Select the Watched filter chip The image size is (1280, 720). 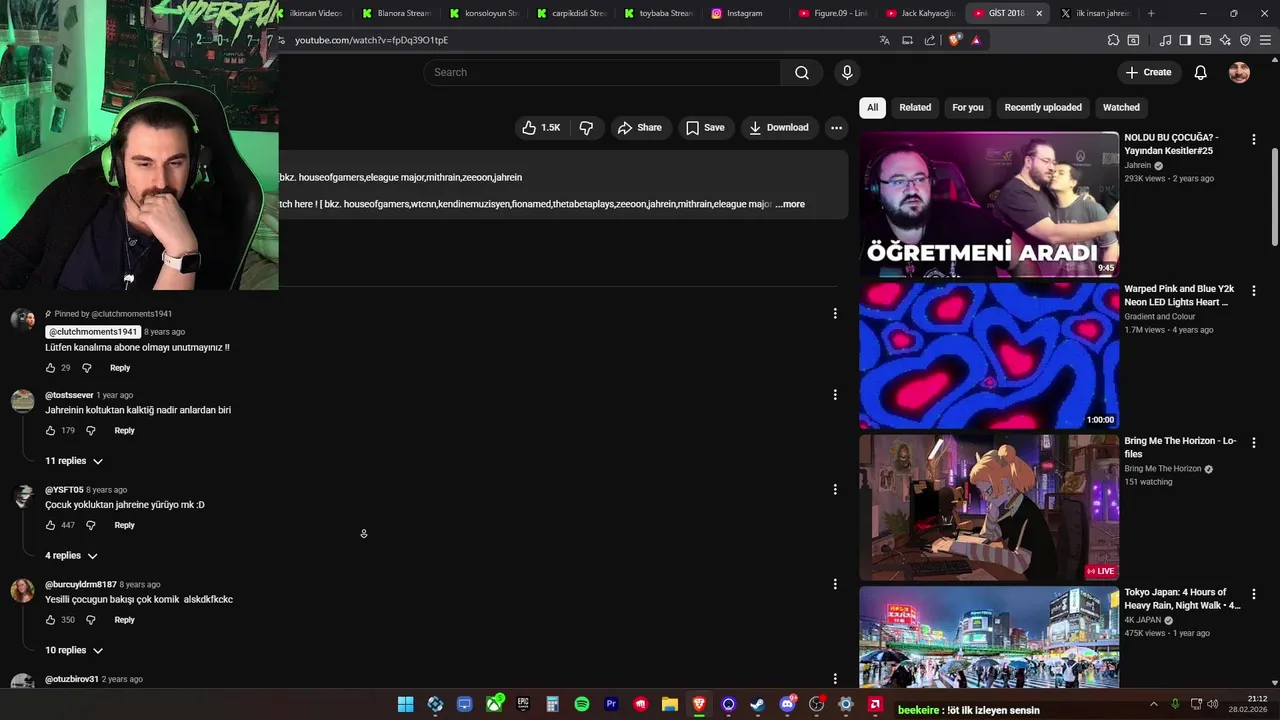(x=1121, y=107)
